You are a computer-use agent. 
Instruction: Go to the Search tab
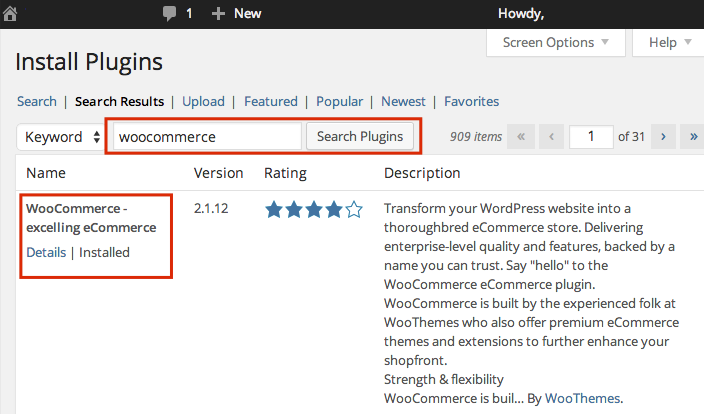37,101
